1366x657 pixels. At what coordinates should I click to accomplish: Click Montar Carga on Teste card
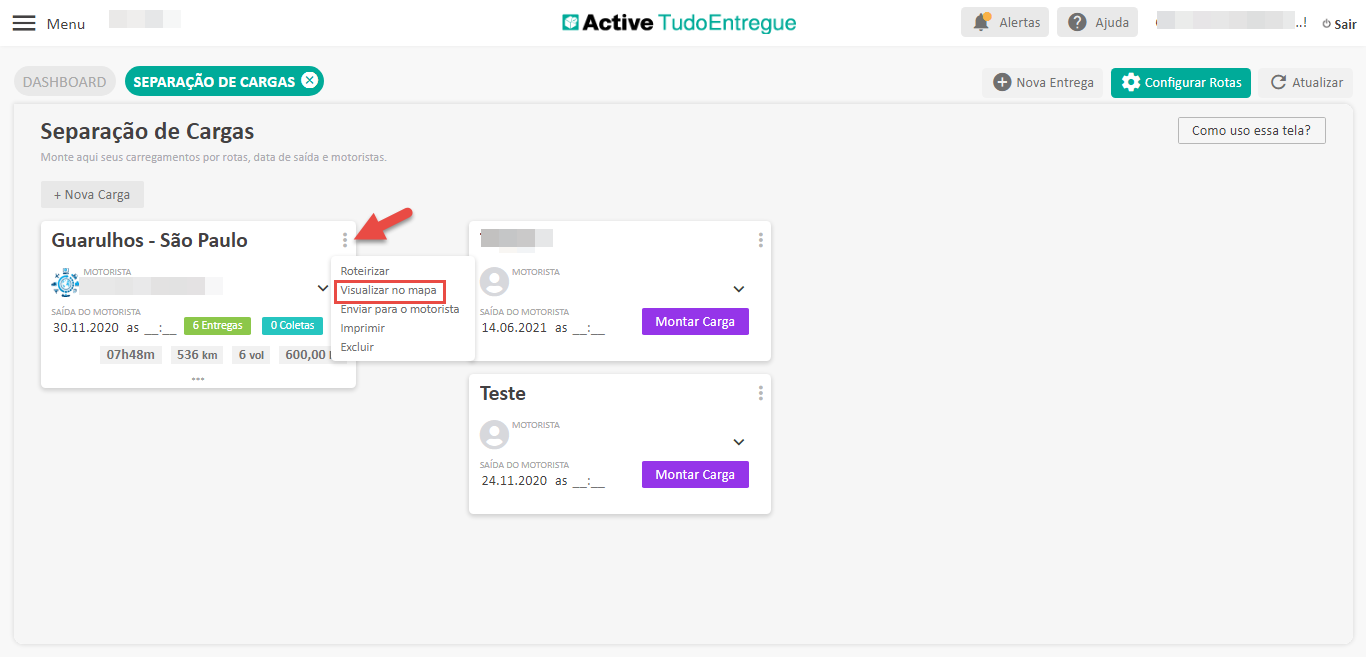[x=695, y=475]
